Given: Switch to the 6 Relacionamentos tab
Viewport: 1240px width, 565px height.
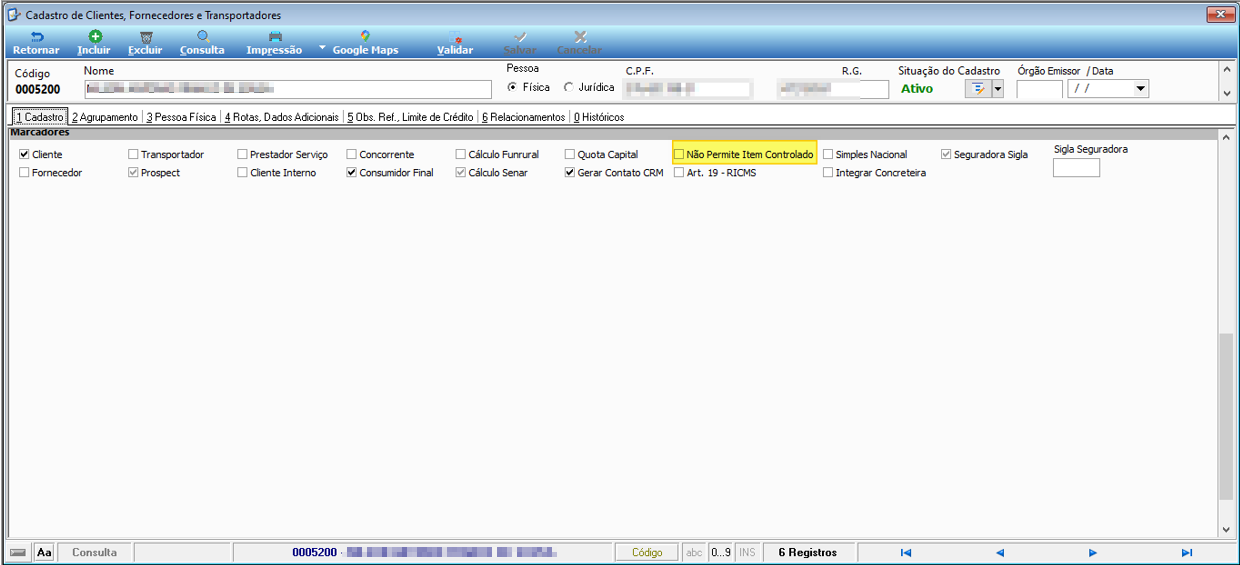Looking at the screenshot, I should [523, 117].
